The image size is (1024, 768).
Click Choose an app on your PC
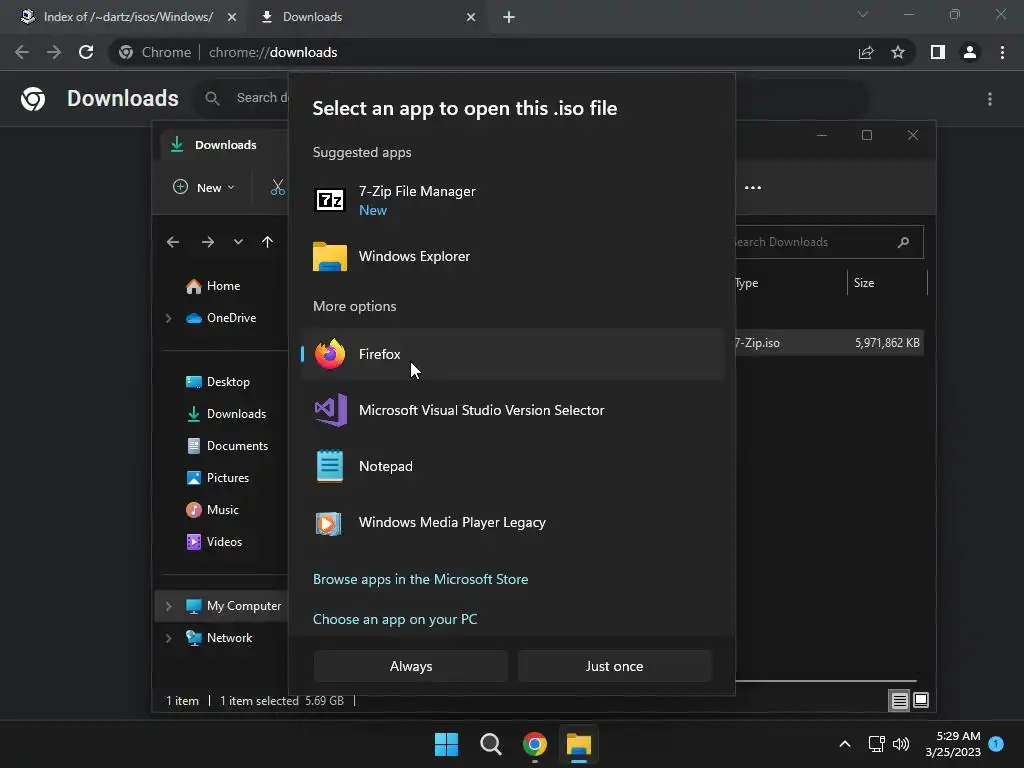[395, 619]
